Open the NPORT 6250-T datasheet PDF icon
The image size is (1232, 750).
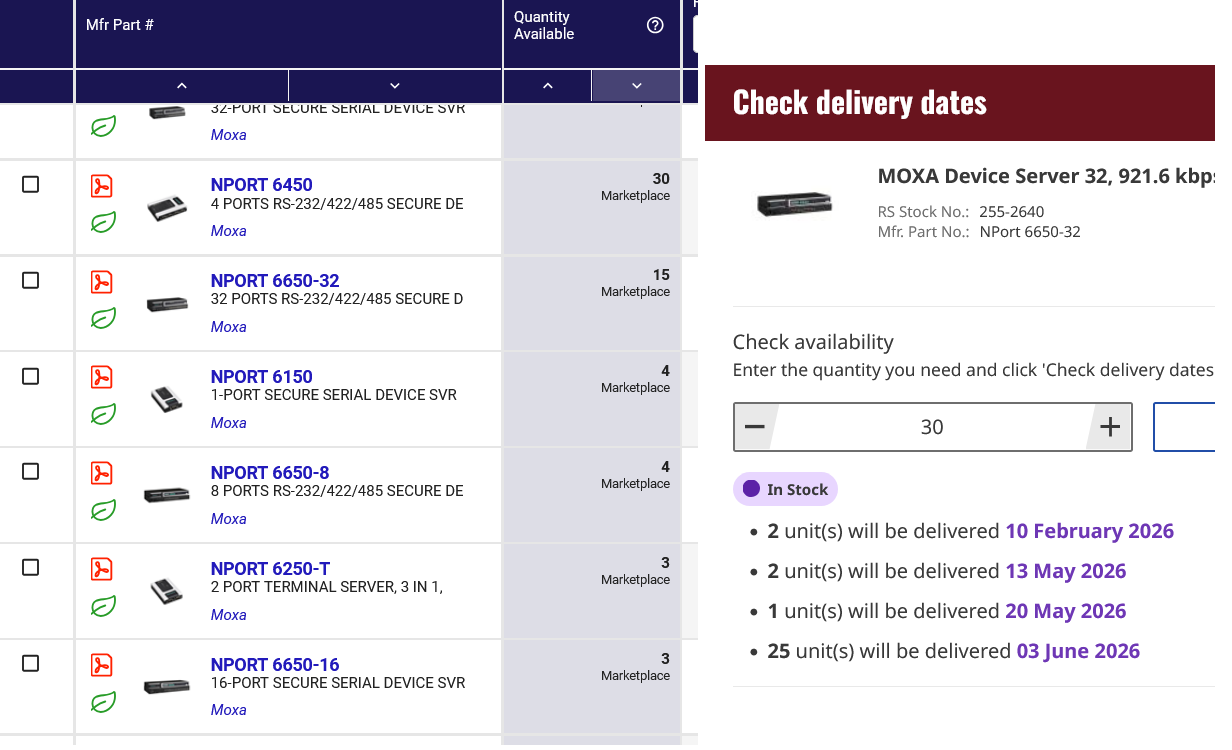[x=102, y=570]
